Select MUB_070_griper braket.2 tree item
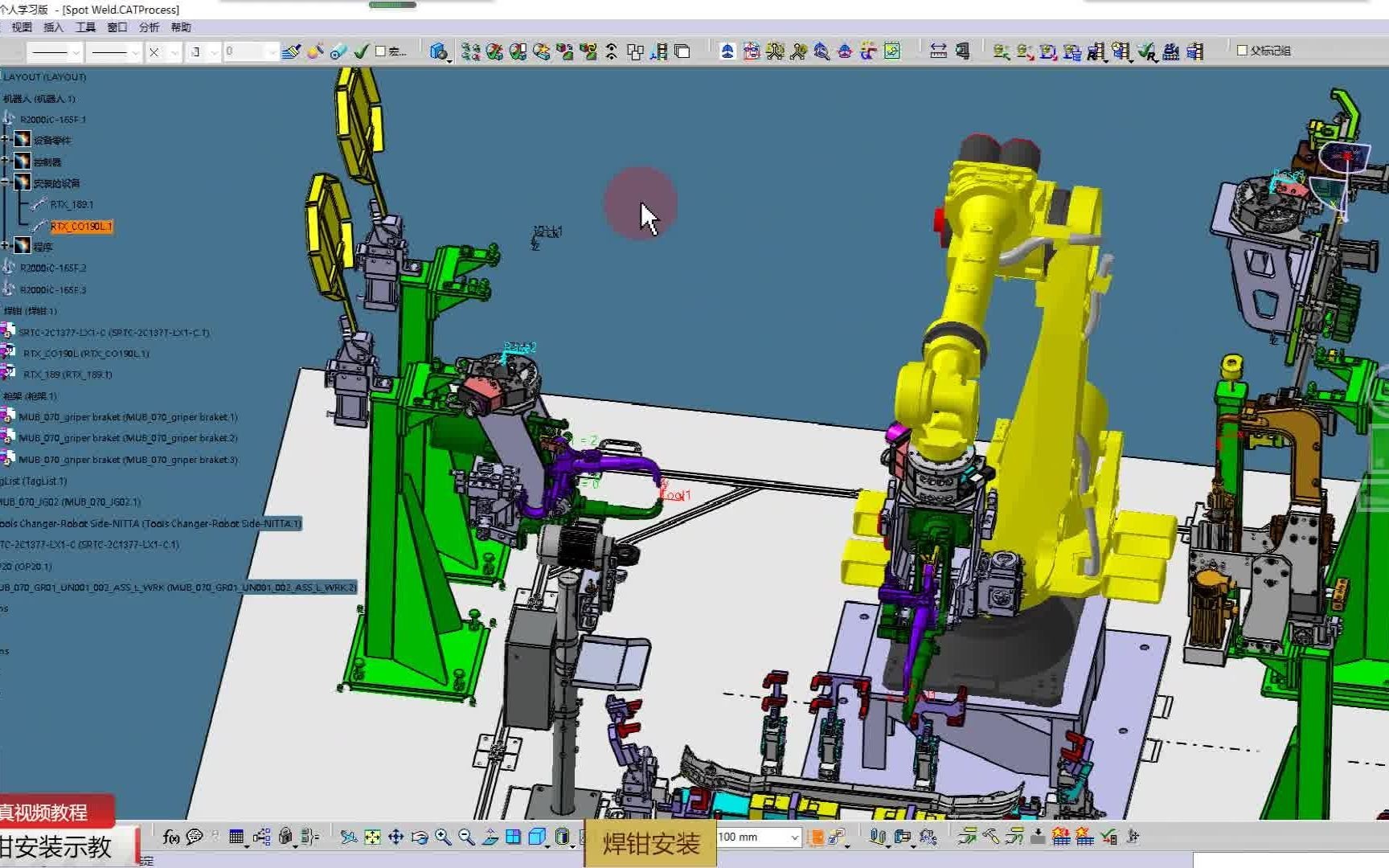The width and height of the screenshot is (1389, 868). 128,439
